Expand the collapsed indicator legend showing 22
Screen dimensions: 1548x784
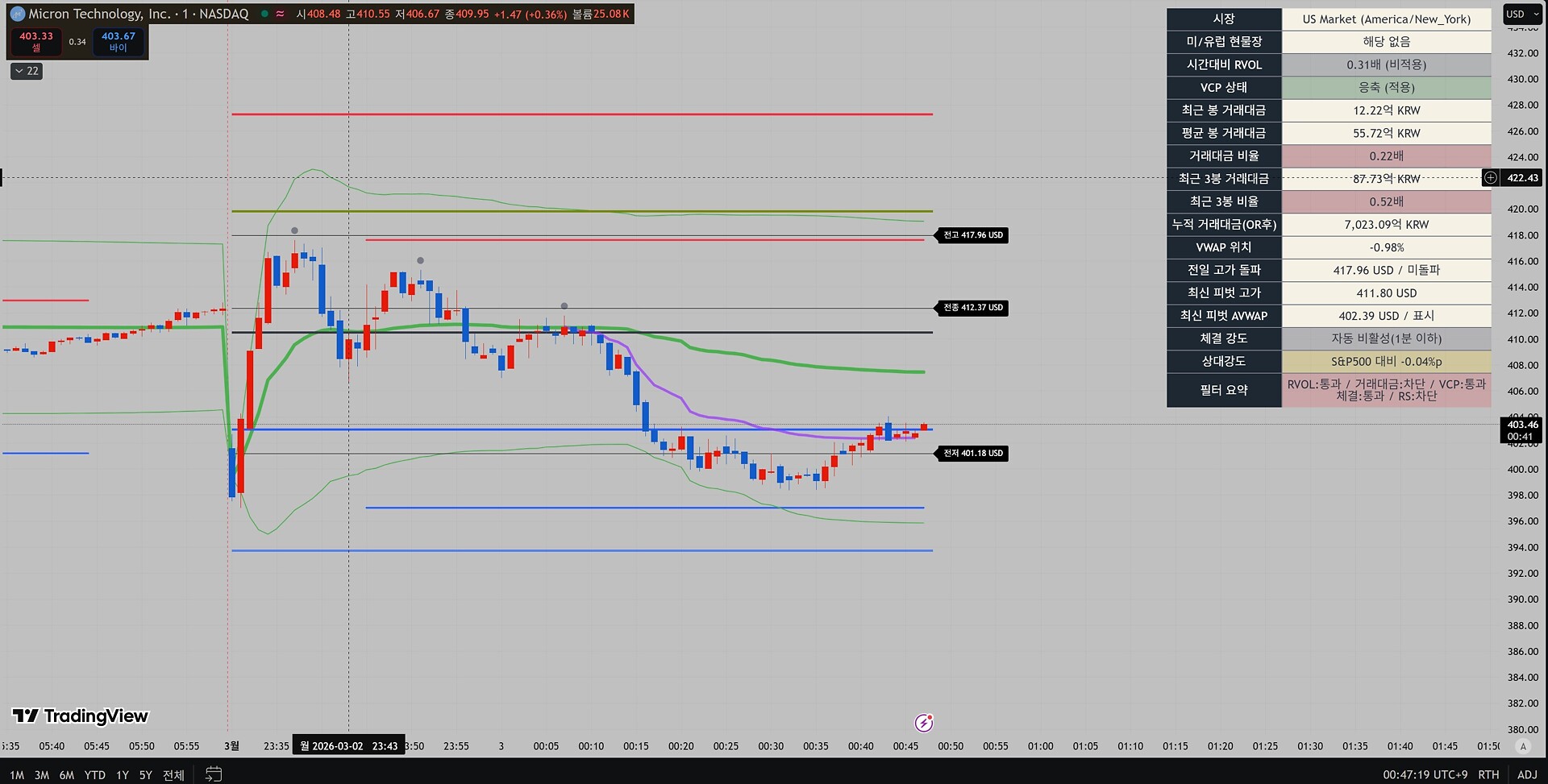[27, 71]
